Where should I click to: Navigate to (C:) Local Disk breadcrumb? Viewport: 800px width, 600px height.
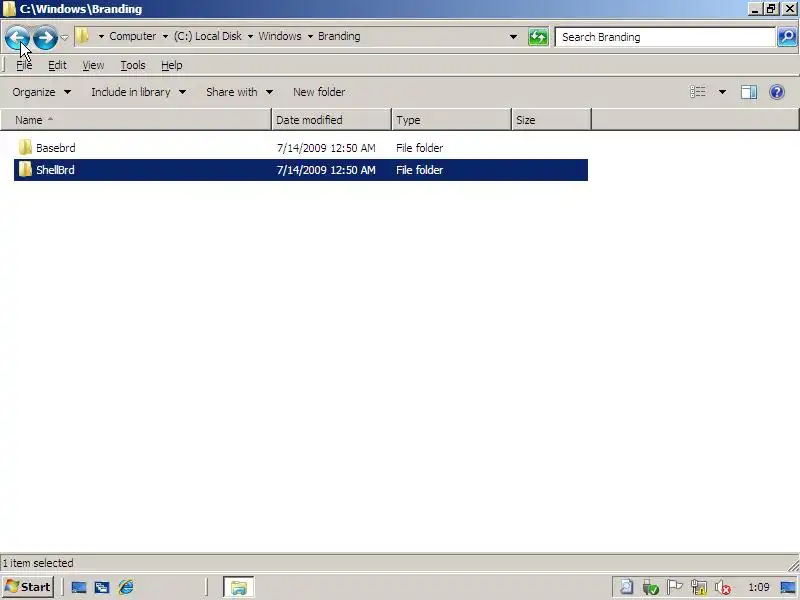pyautogui.click(x=208, y=36)
